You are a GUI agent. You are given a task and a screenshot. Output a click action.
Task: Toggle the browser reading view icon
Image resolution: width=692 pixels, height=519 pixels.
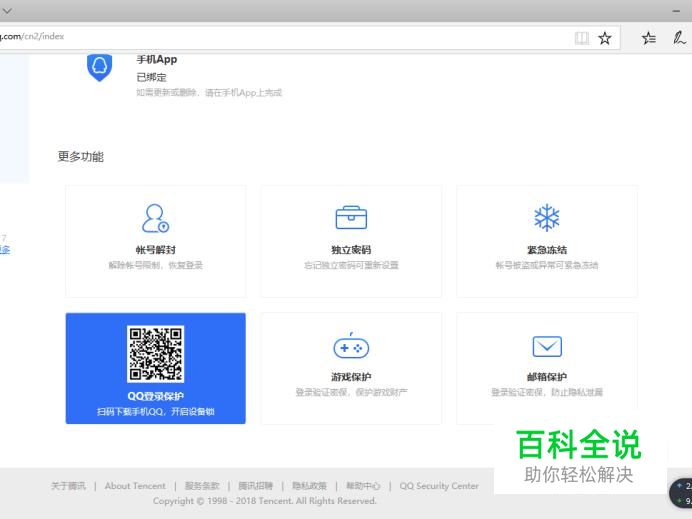pos(582,38)
